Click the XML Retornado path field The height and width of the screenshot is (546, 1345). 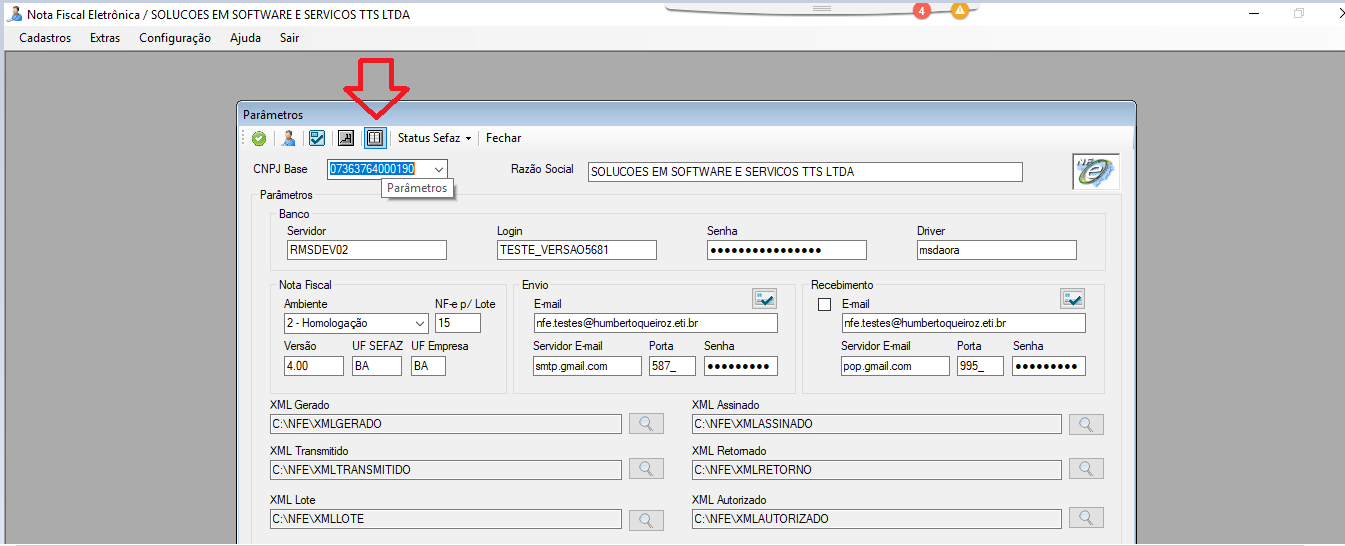tap(877, 469)
